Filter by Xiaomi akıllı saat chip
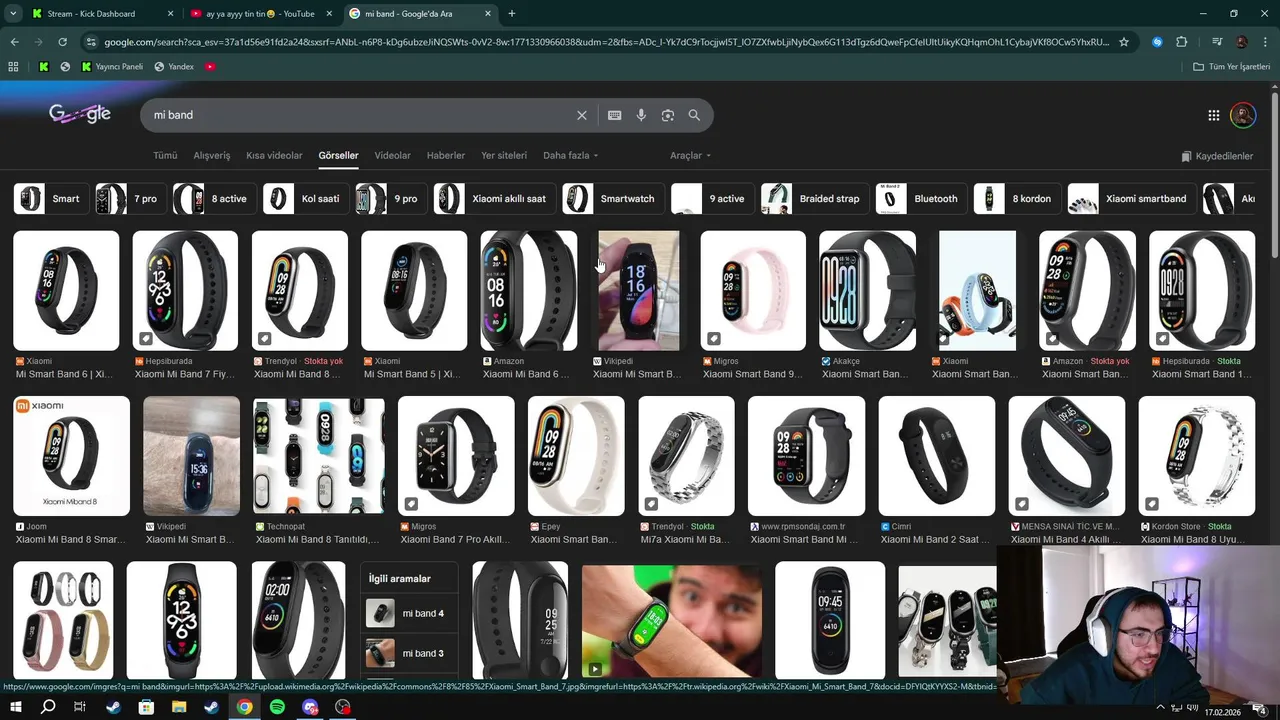The height and width of the screenshot is (720, 1280). 494,199
